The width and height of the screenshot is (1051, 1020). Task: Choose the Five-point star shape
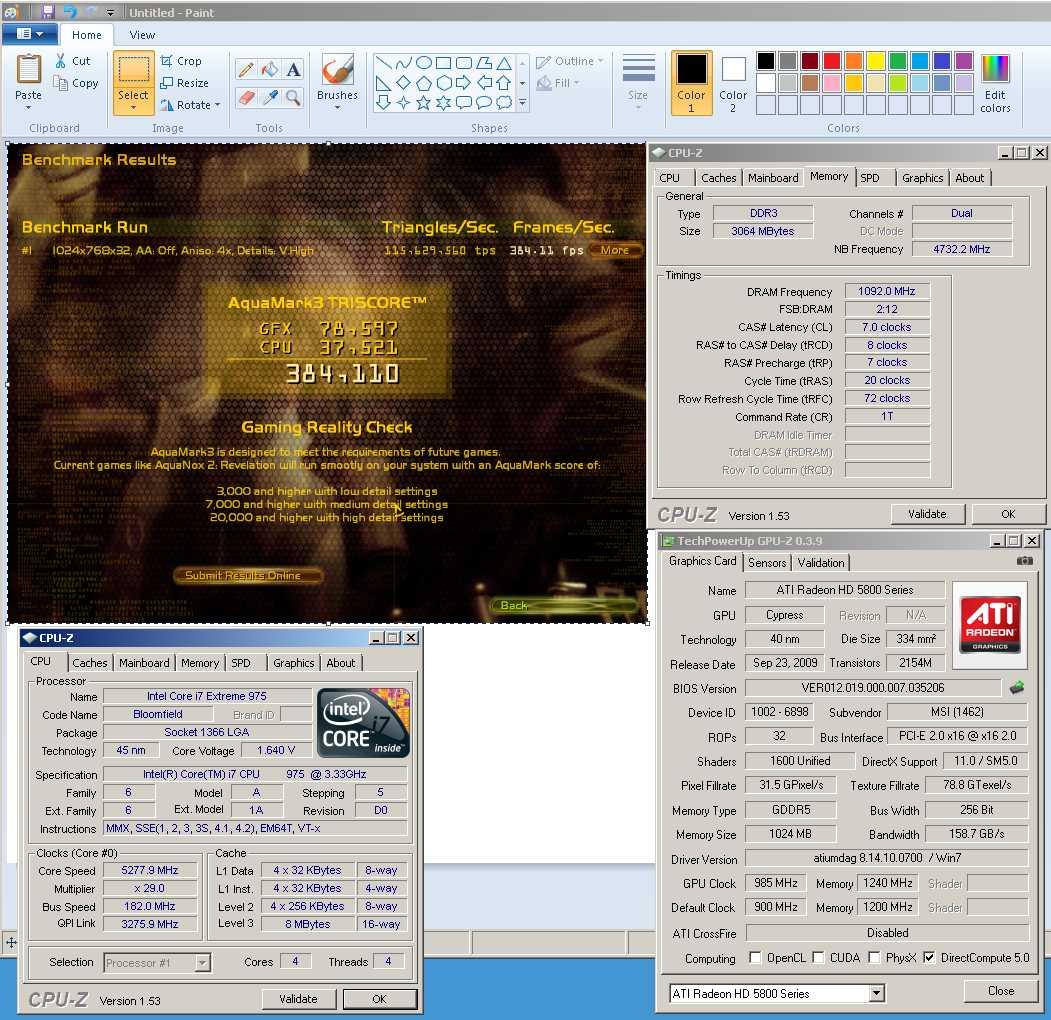click(x=424, y=103)
